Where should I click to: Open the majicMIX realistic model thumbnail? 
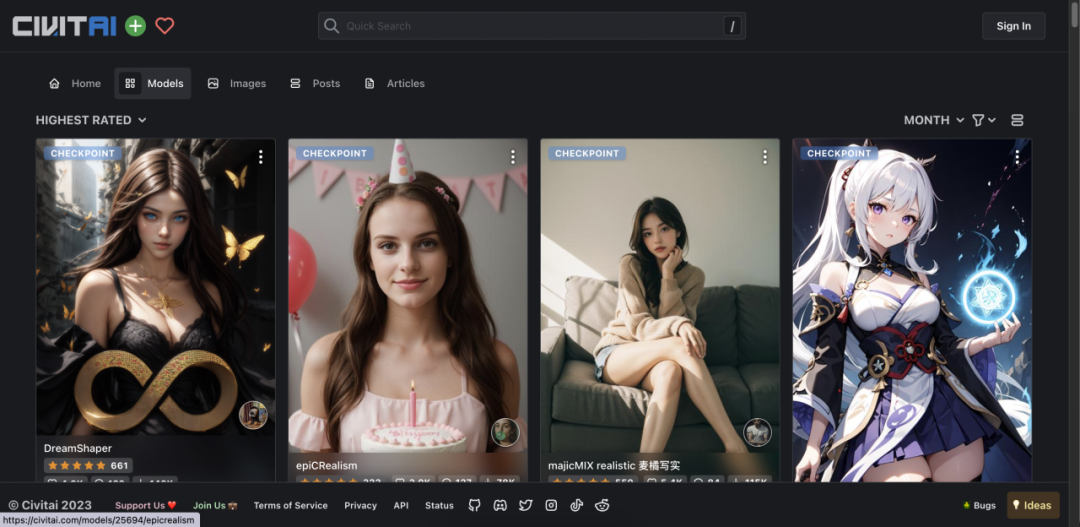point(660,296)
